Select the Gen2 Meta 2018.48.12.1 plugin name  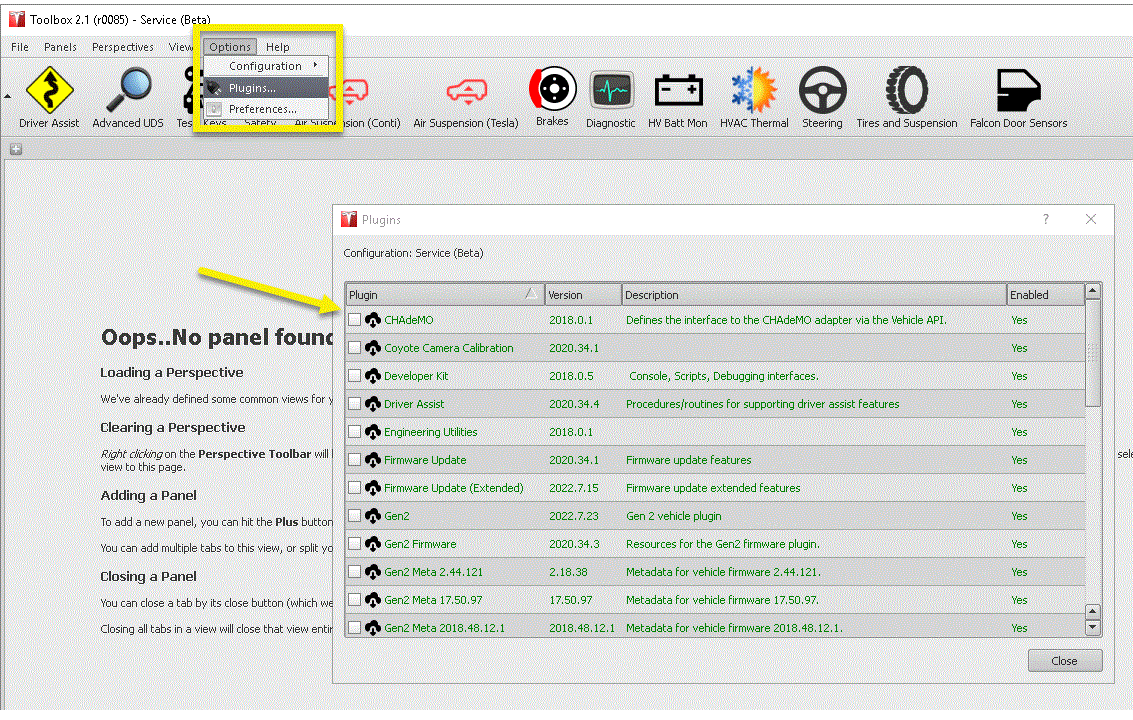(444, 627)
